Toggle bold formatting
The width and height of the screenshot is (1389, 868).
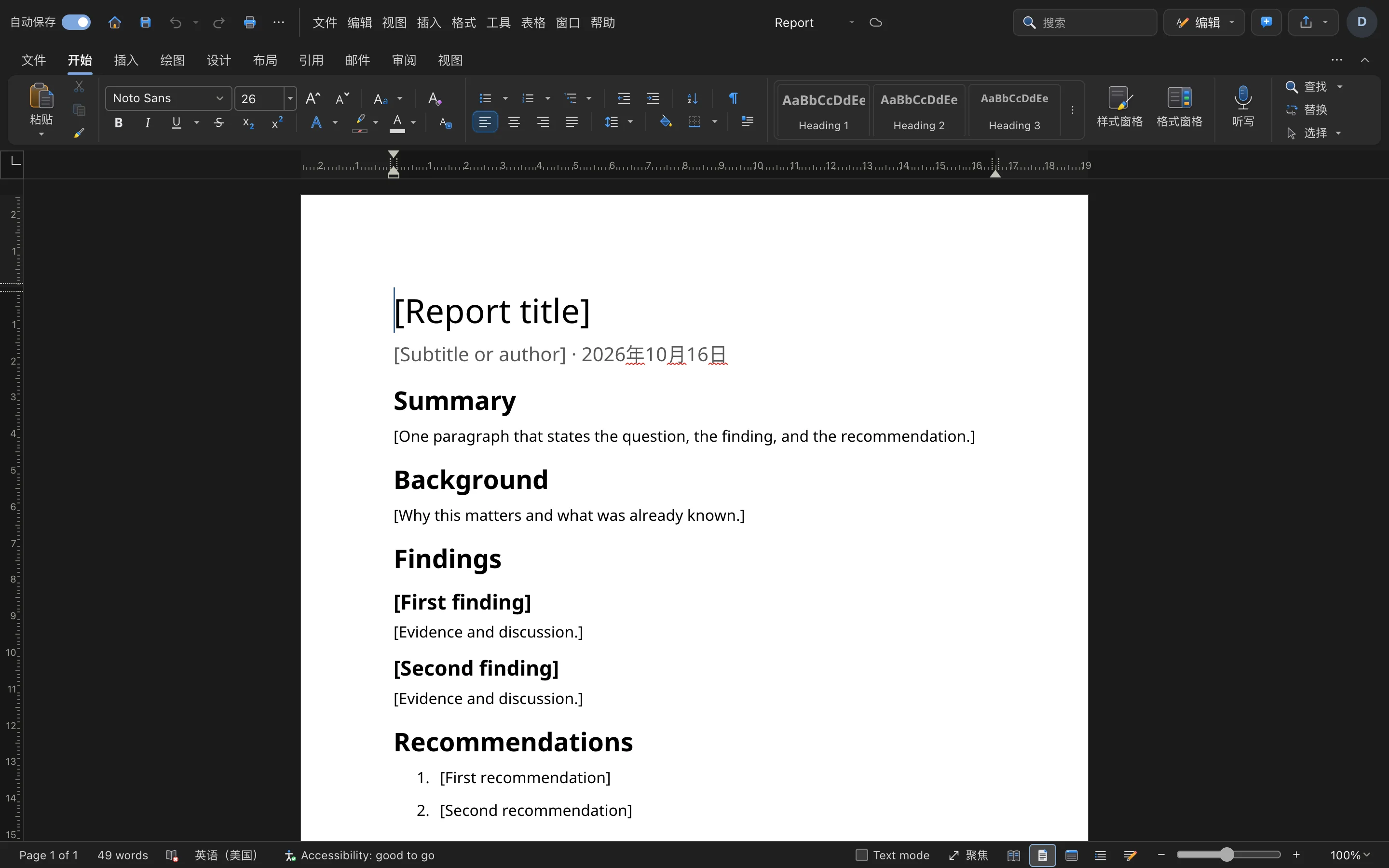(x=118, y=122)
